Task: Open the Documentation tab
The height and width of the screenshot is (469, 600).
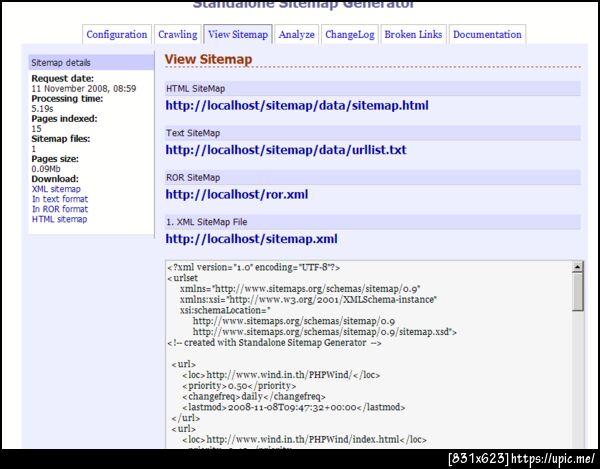Action: pyautogui.click(x=487, y=34)
